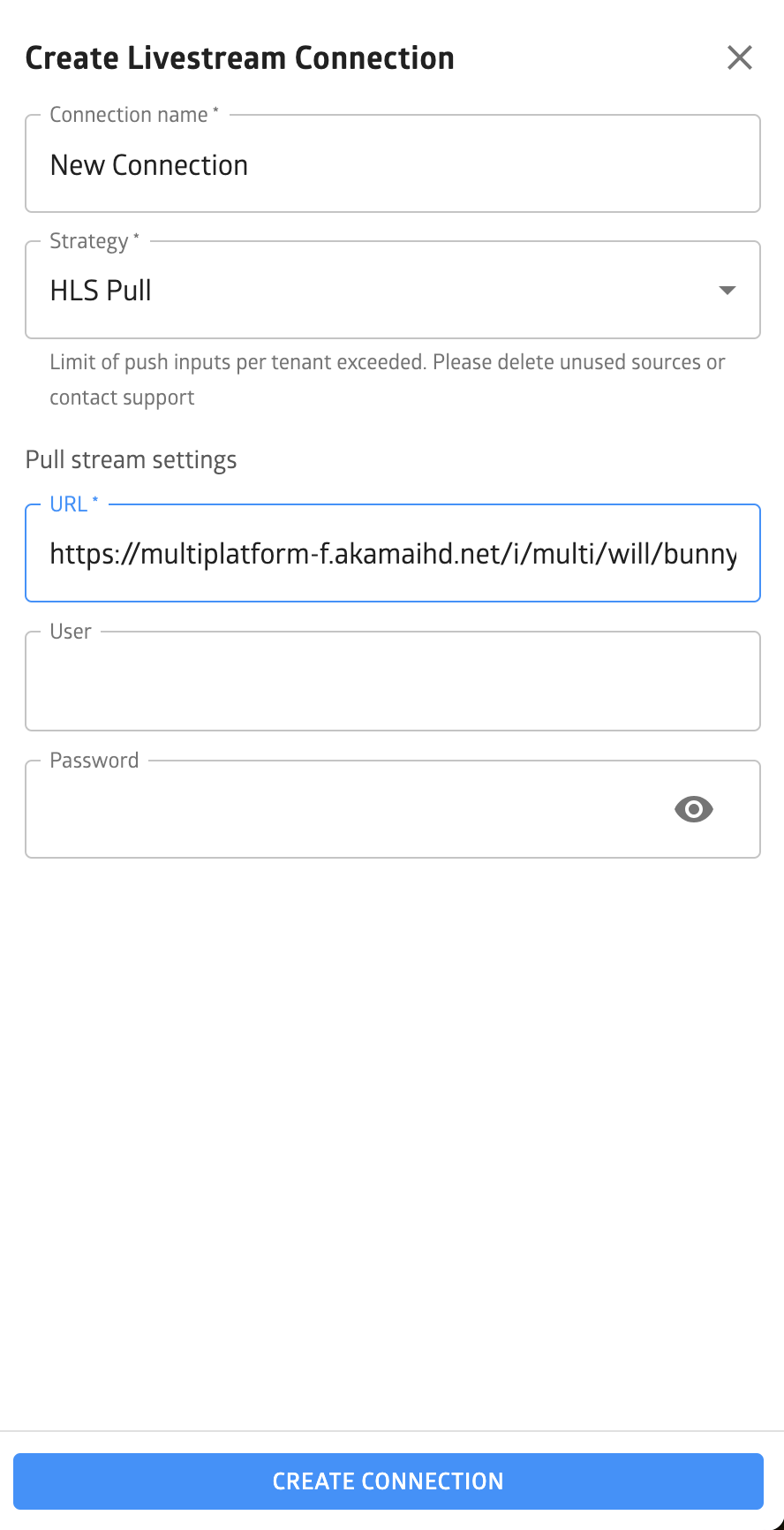Submit with the Create Connection button
The image size is (784, 1530).
[388, 1481]
